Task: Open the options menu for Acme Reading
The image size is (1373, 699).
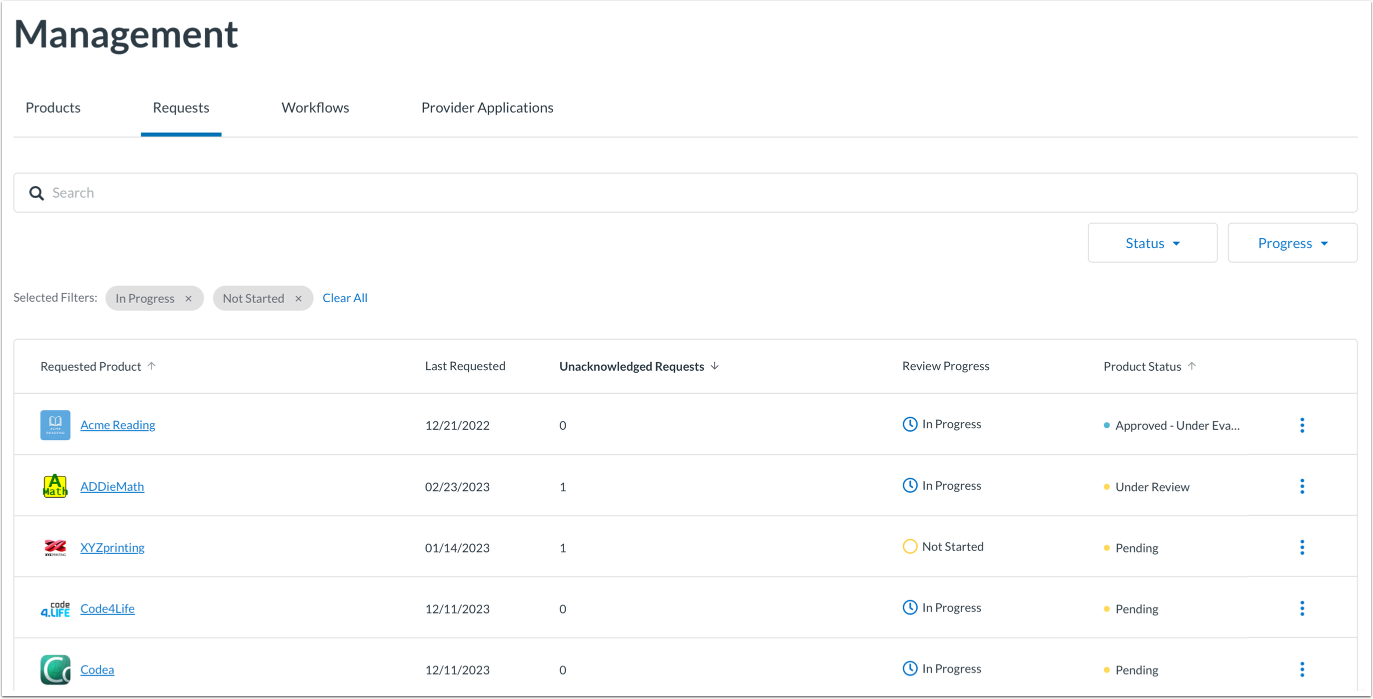Action: pyautogui.click(x=1302, y=425)
